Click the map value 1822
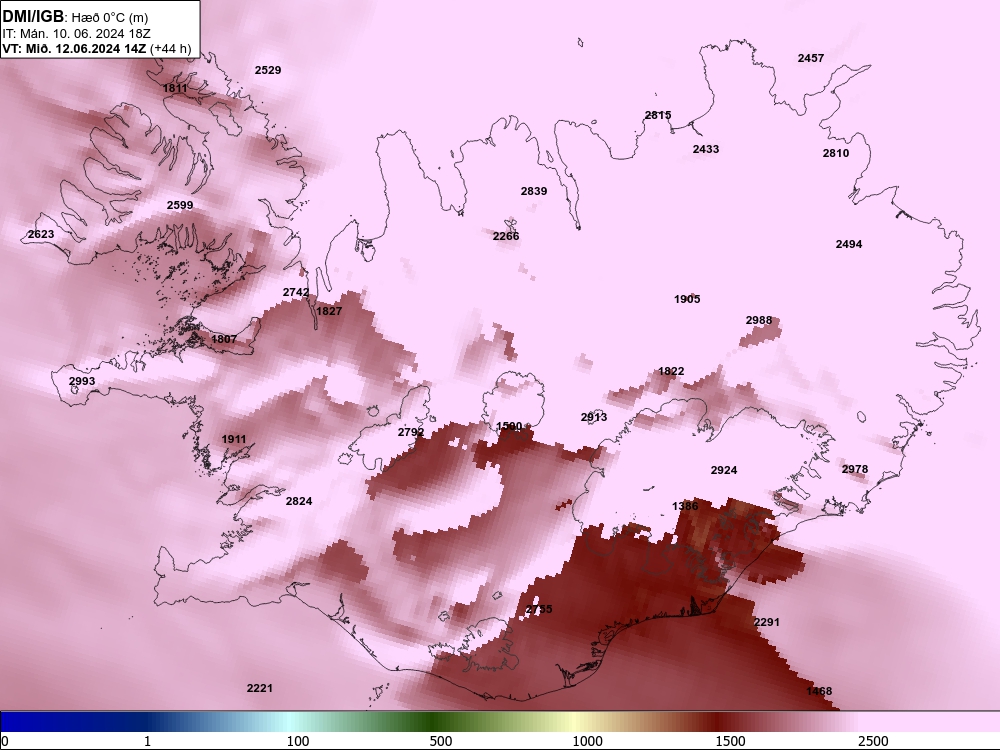Screen dimensions: 1000x750 [x=671, y=371]
